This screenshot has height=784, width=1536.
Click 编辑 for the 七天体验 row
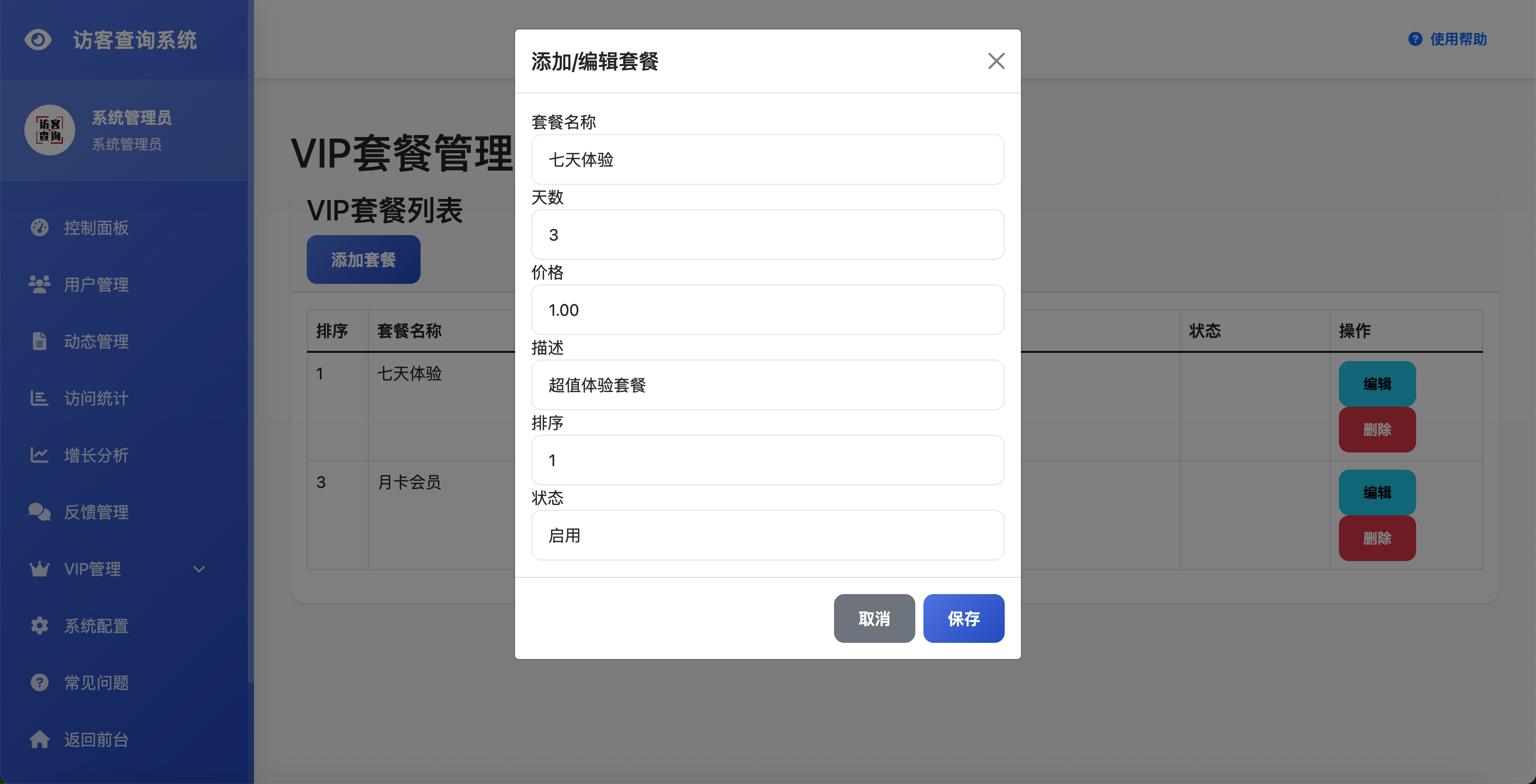[x=1377, y=383]
